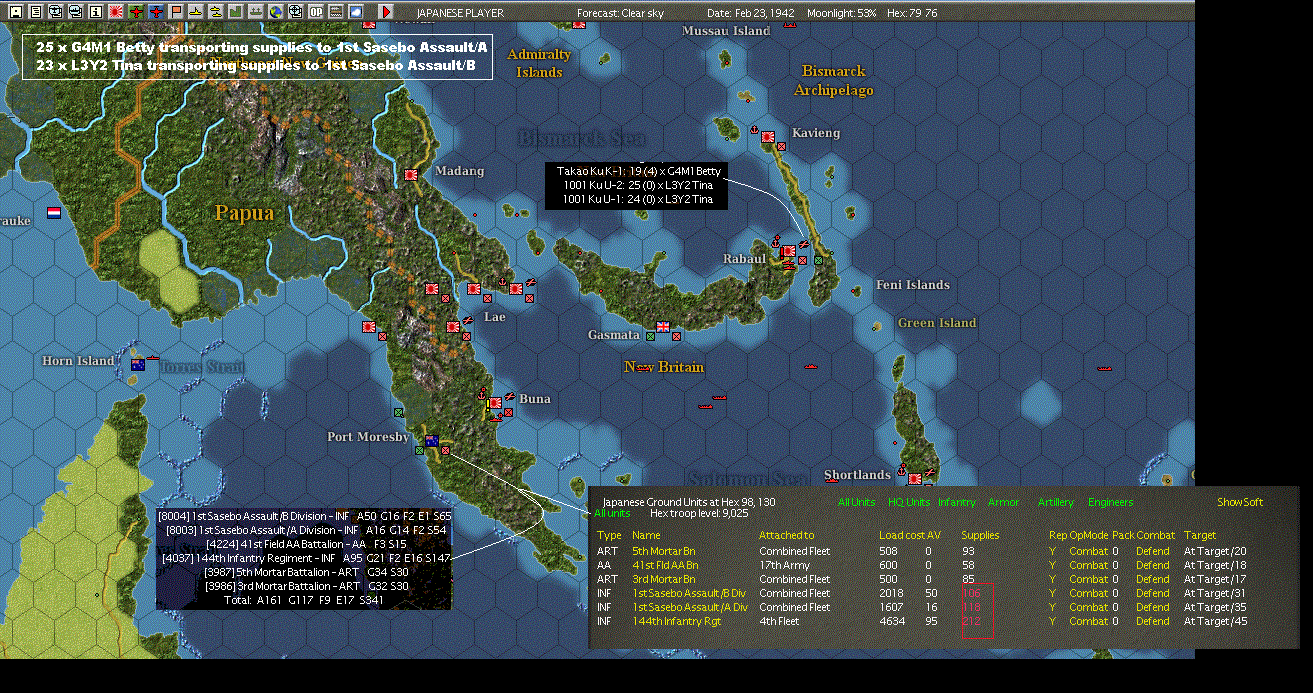Click the double yellow ships toolbar icon

pyautogui.click(x=216, y=12)
